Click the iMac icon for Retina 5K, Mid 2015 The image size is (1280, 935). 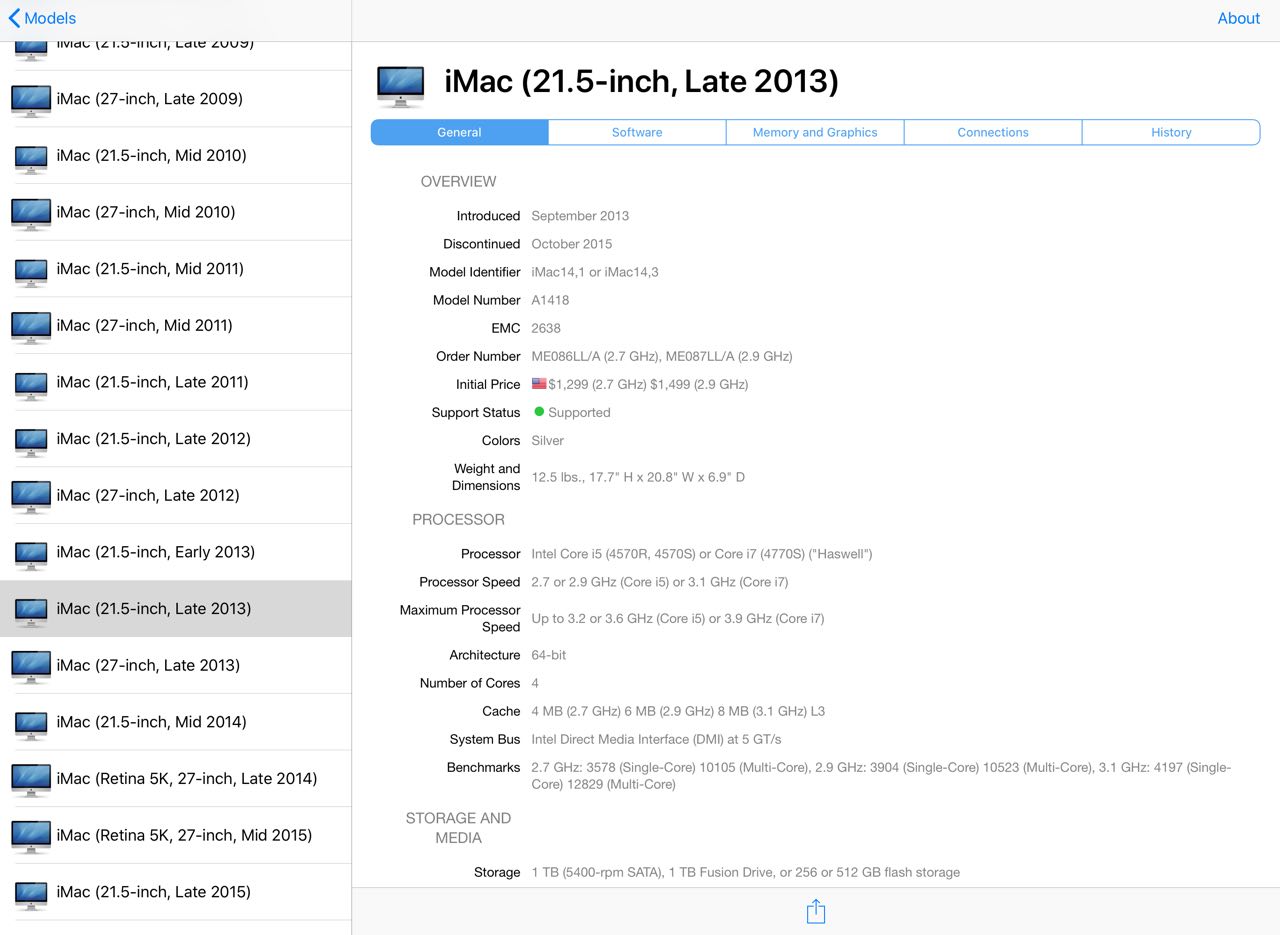[x=31, y=838]
